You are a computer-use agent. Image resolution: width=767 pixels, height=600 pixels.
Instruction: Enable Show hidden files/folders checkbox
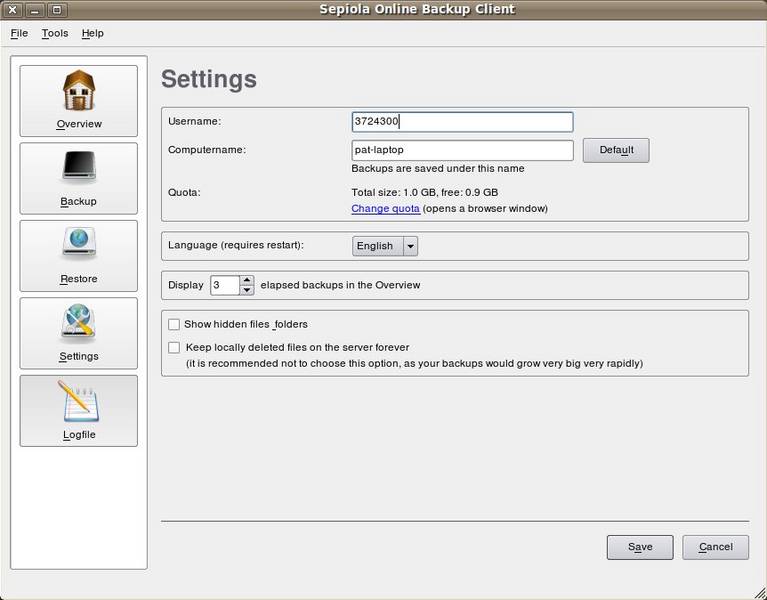tap(174, 324)
